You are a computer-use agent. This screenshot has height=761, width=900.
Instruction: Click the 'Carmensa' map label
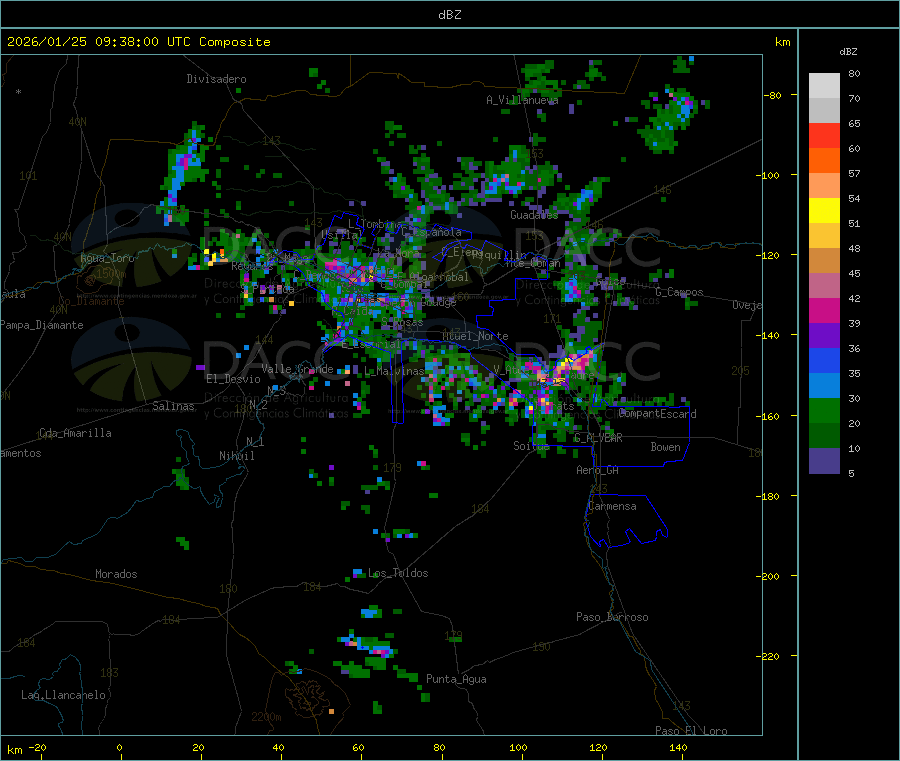pyautogui.click(x=612, y=506)
